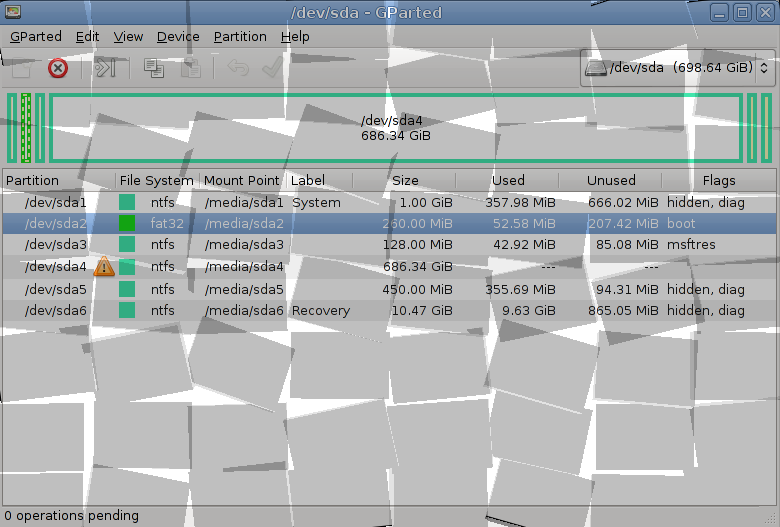This screenshot has width=780, height=527.
Task: Click the 1.00 GiB size cell
Action: [x=426, y=203]
